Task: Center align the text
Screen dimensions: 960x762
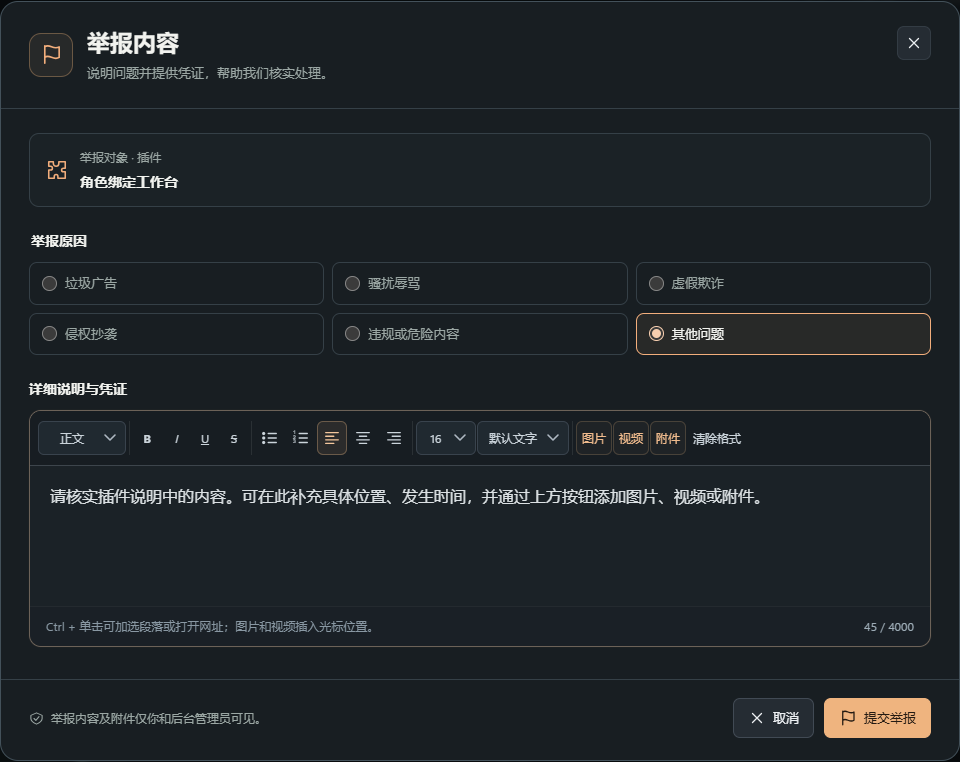Action: 363,438
